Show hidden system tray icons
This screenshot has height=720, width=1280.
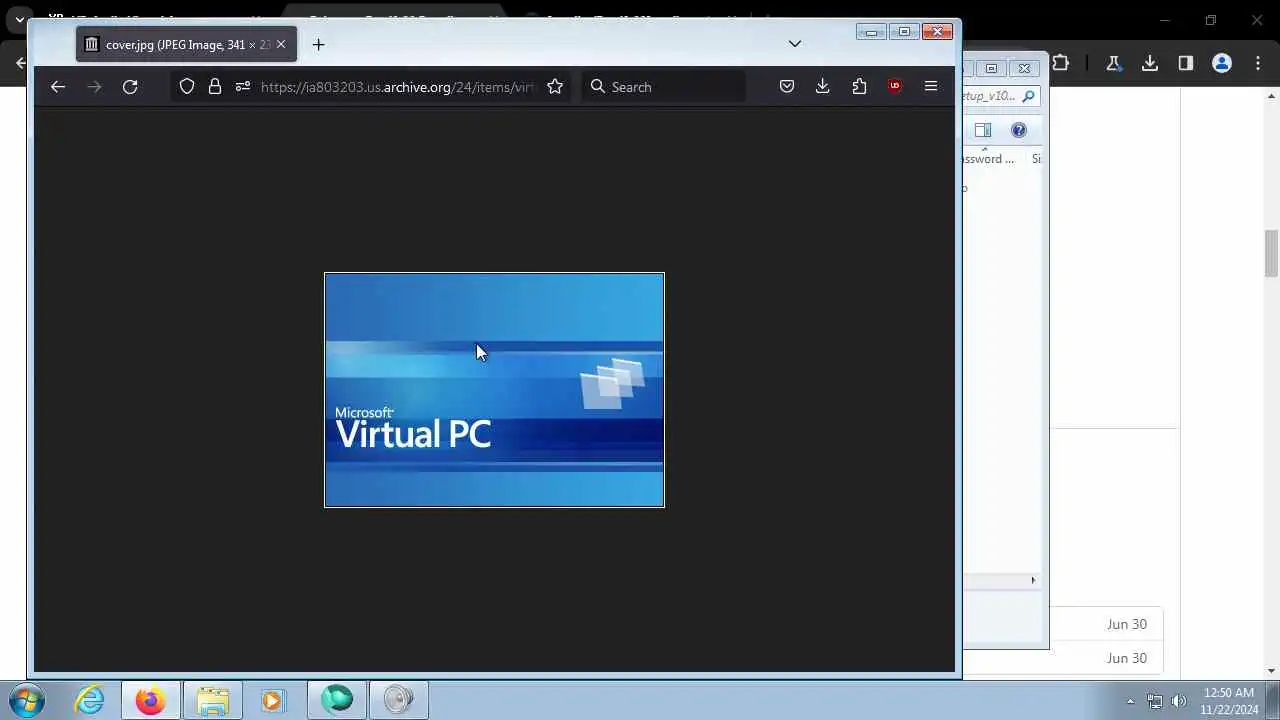pos(1131,701)
